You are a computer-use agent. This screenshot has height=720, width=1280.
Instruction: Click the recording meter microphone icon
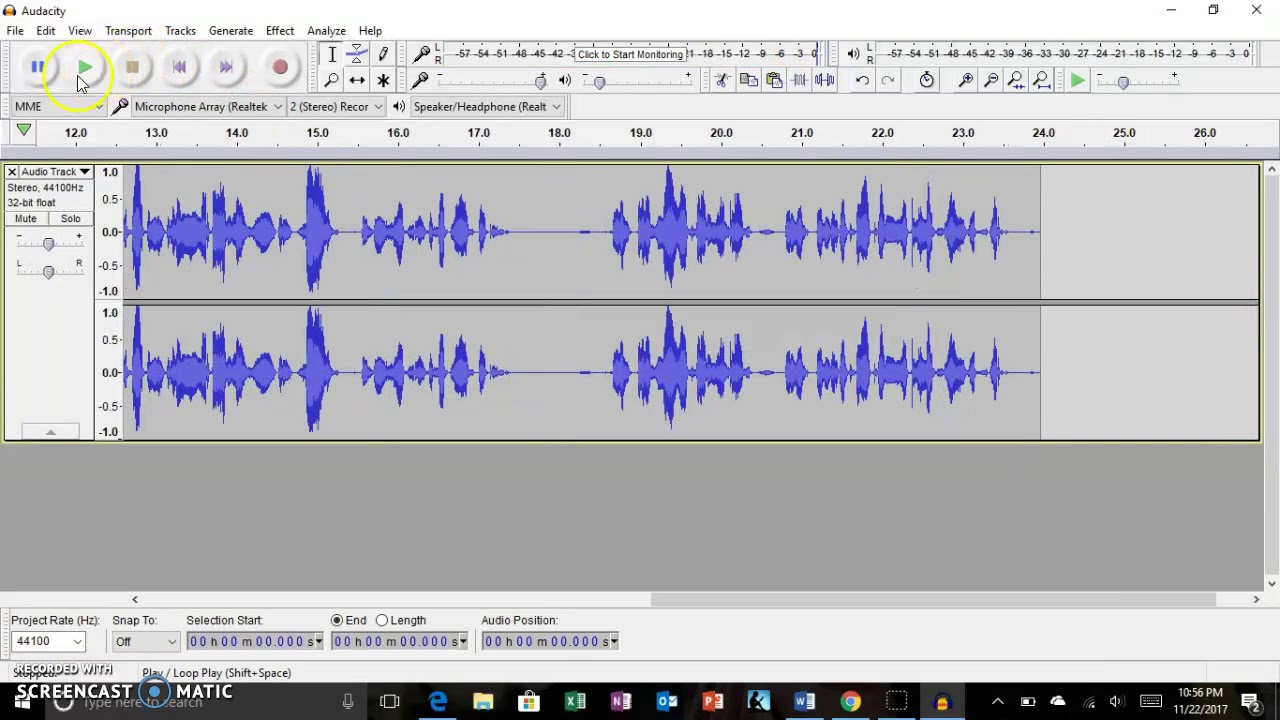pos(422,53)
